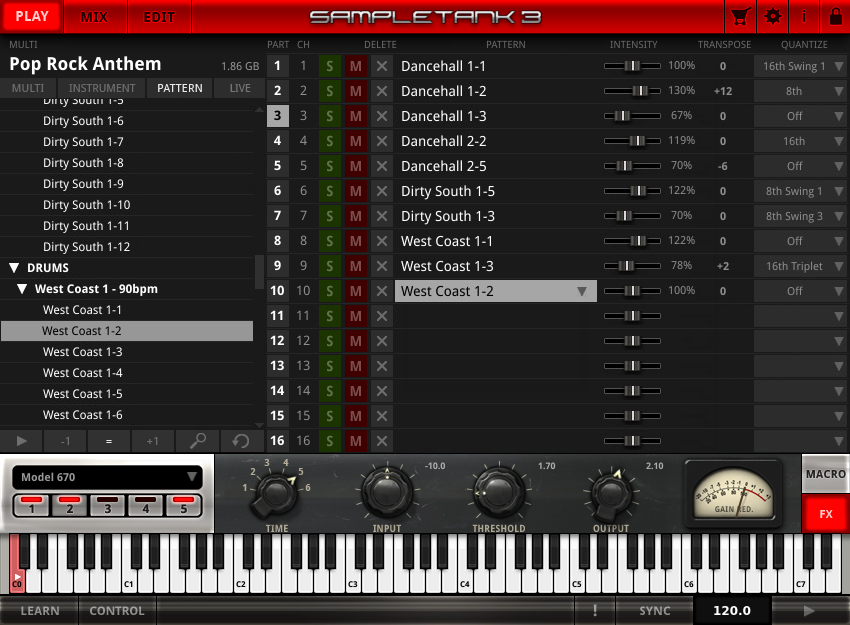Toggle effect slot 5
The image size is (850, 625).
(x=183, y=505)
